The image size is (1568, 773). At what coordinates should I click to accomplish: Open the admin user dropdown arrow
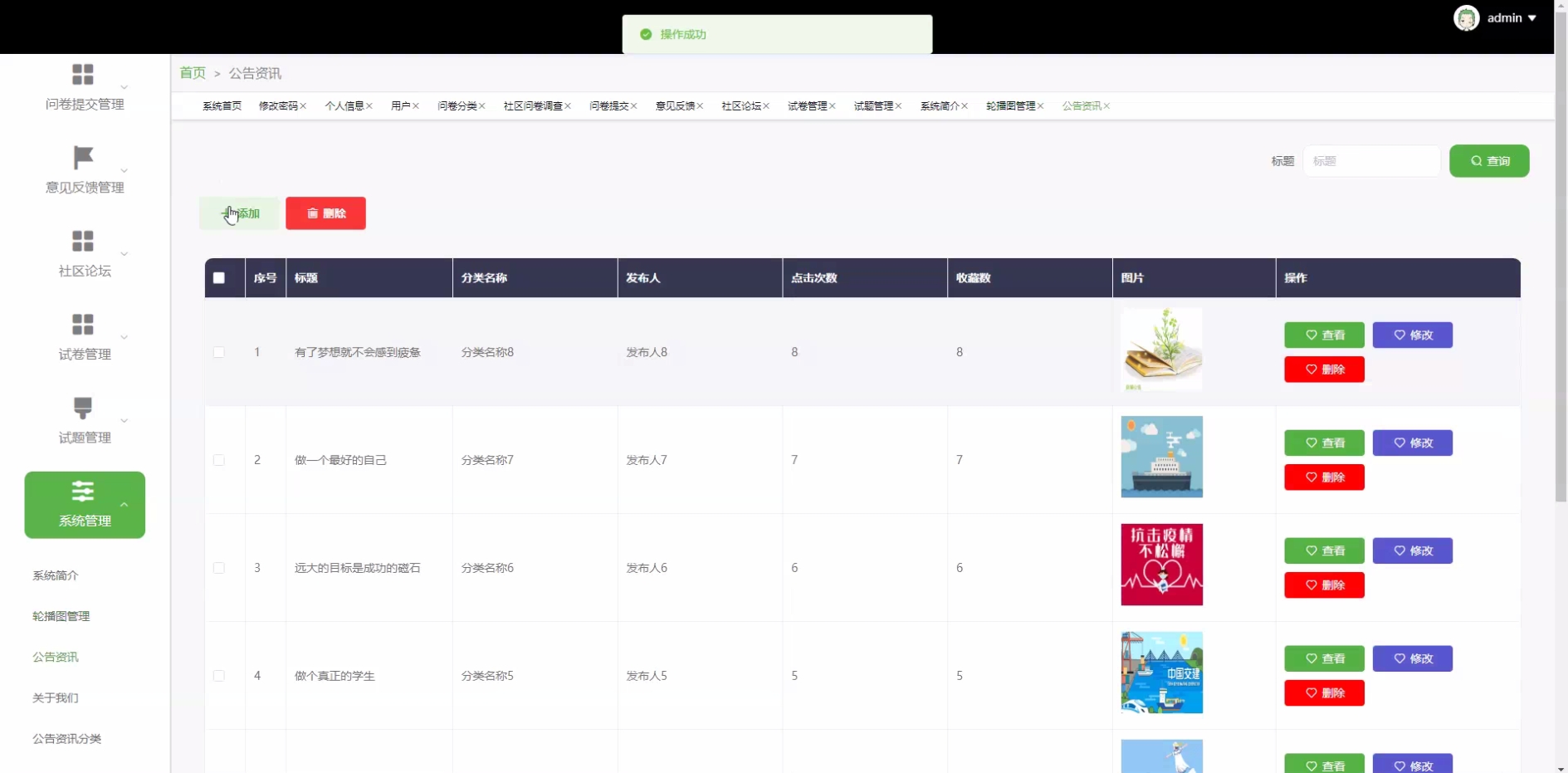click(1532, 18)
